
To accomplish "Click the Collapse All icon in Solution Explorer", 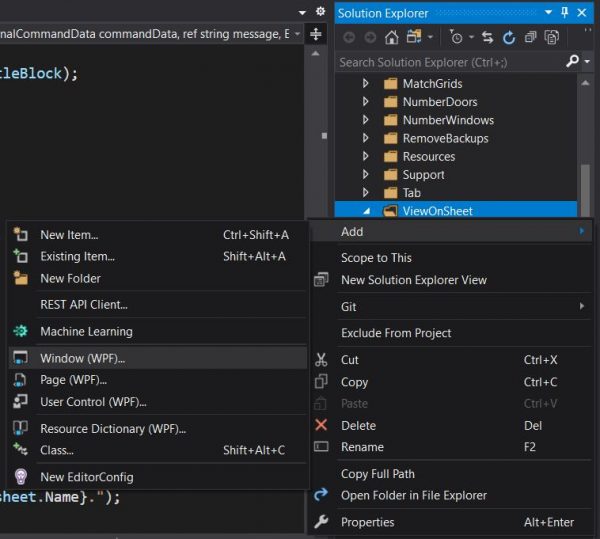I will [x=529, y=37].
